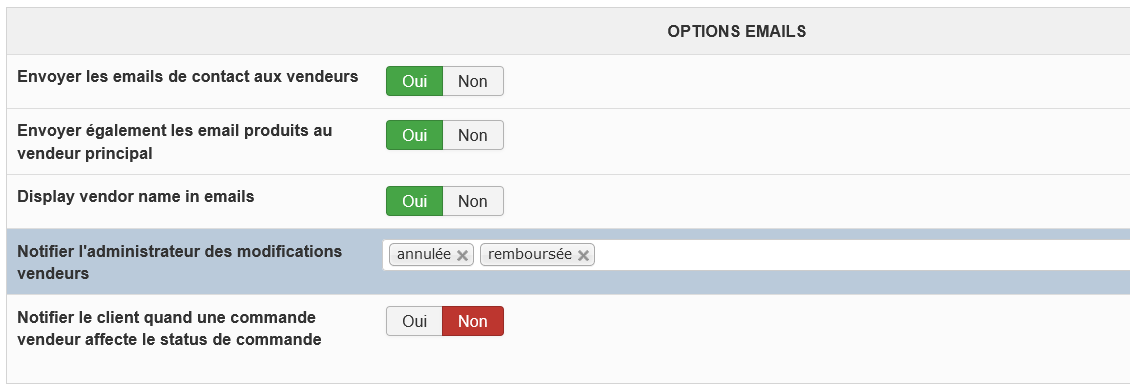The width and height of the screenshot is (1130, 388).
Task: Click label "Notifier l'administrateur des modifications vendeurs"
Action: 179,263
